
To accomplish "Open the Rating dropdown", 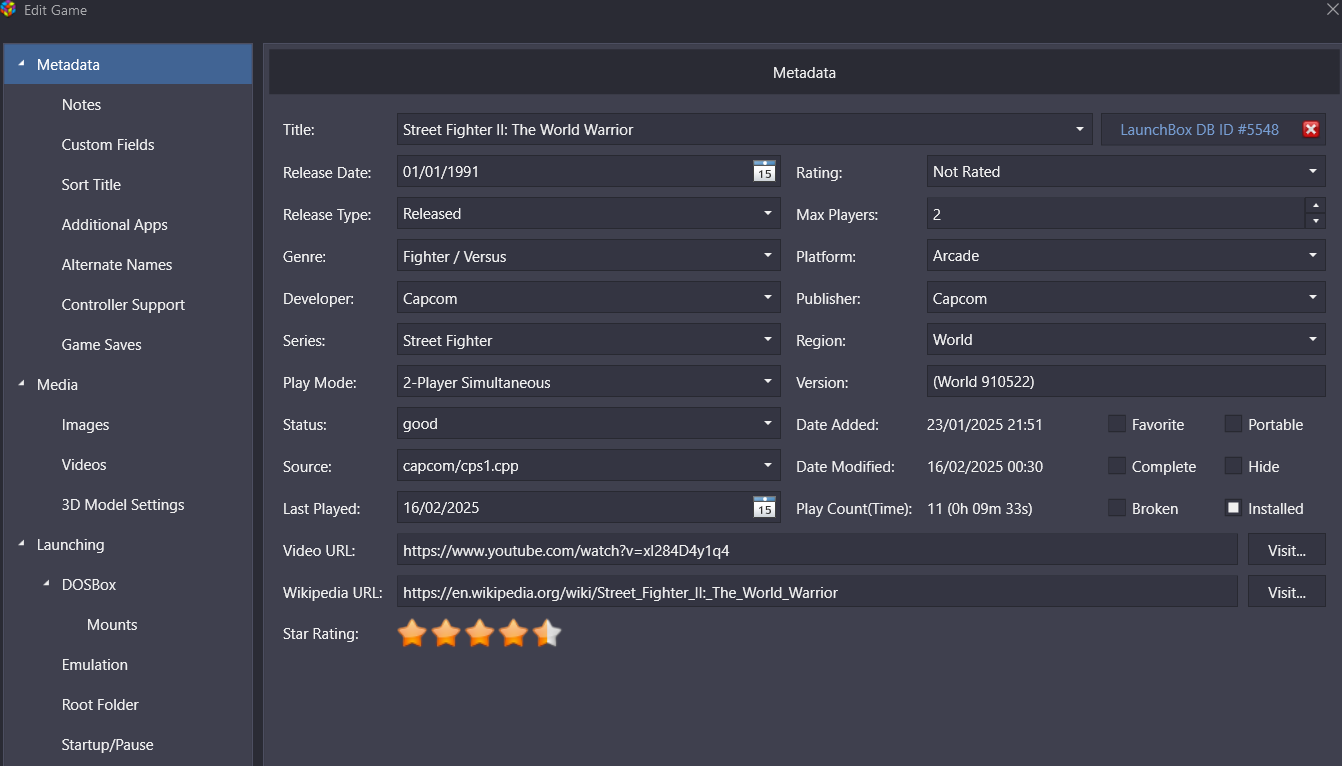I will (1314, 171).
